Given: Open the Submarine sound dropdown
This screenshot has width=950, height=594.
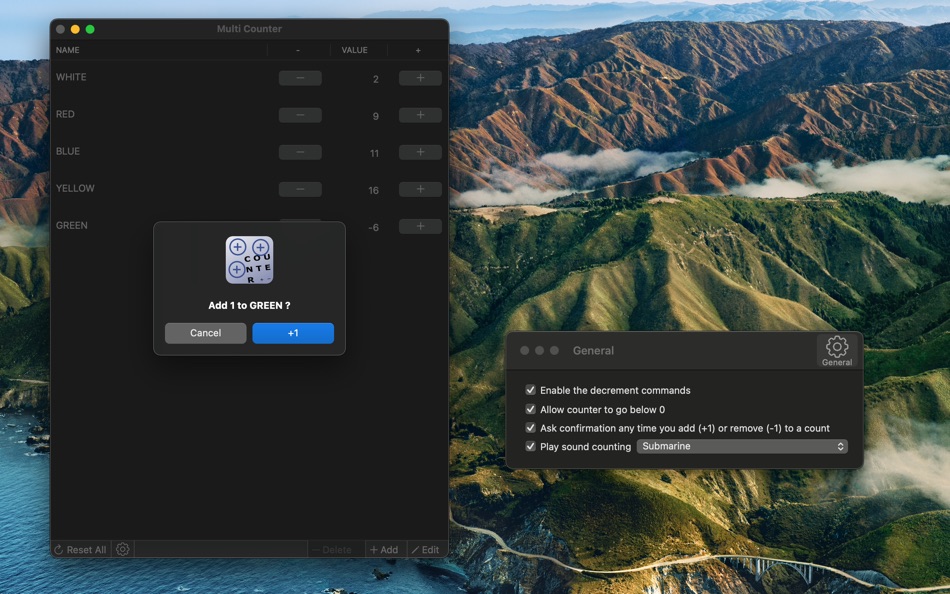Looking at the screenshot, I should (x=742, y=446).
